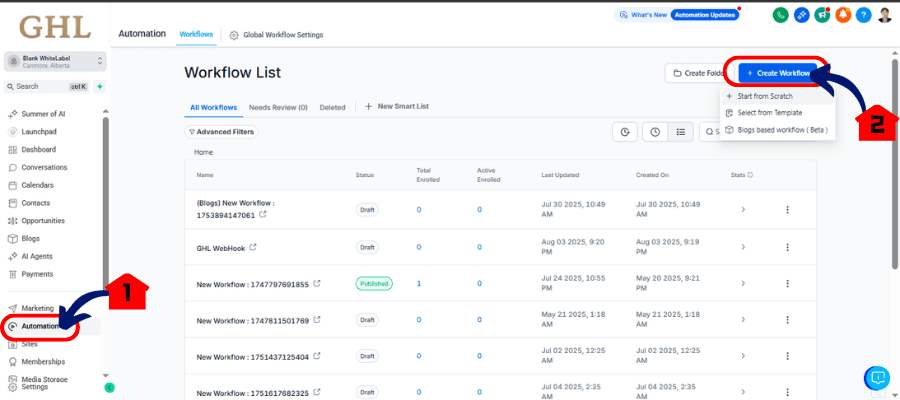Click the green phone dialer icon
This screenshot has width=900, height=400.
(x=780, y=15)
